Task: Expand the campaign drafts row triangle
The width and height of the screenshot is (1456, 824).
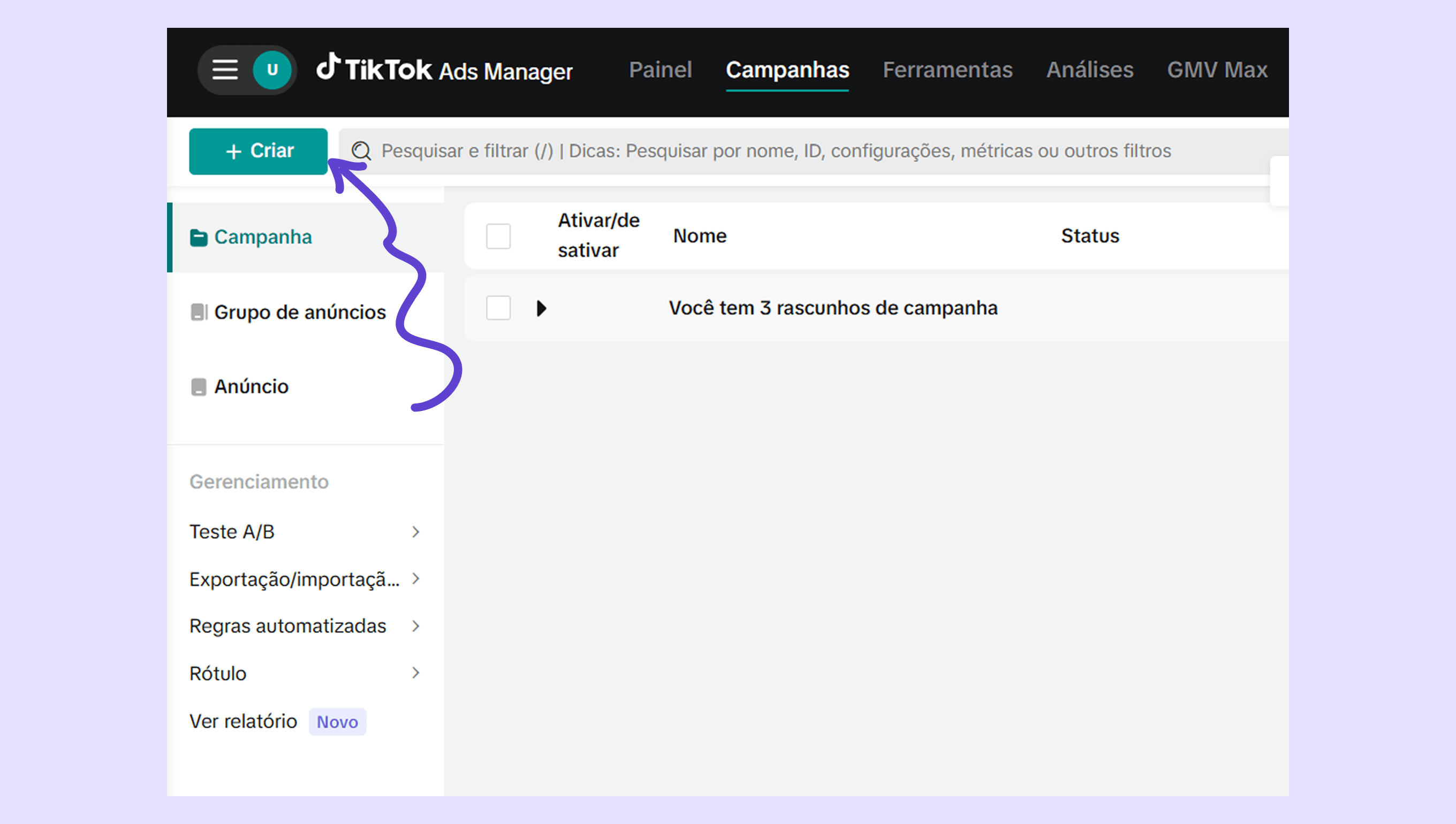Action: pyautogui.click(x=542, y=308)
